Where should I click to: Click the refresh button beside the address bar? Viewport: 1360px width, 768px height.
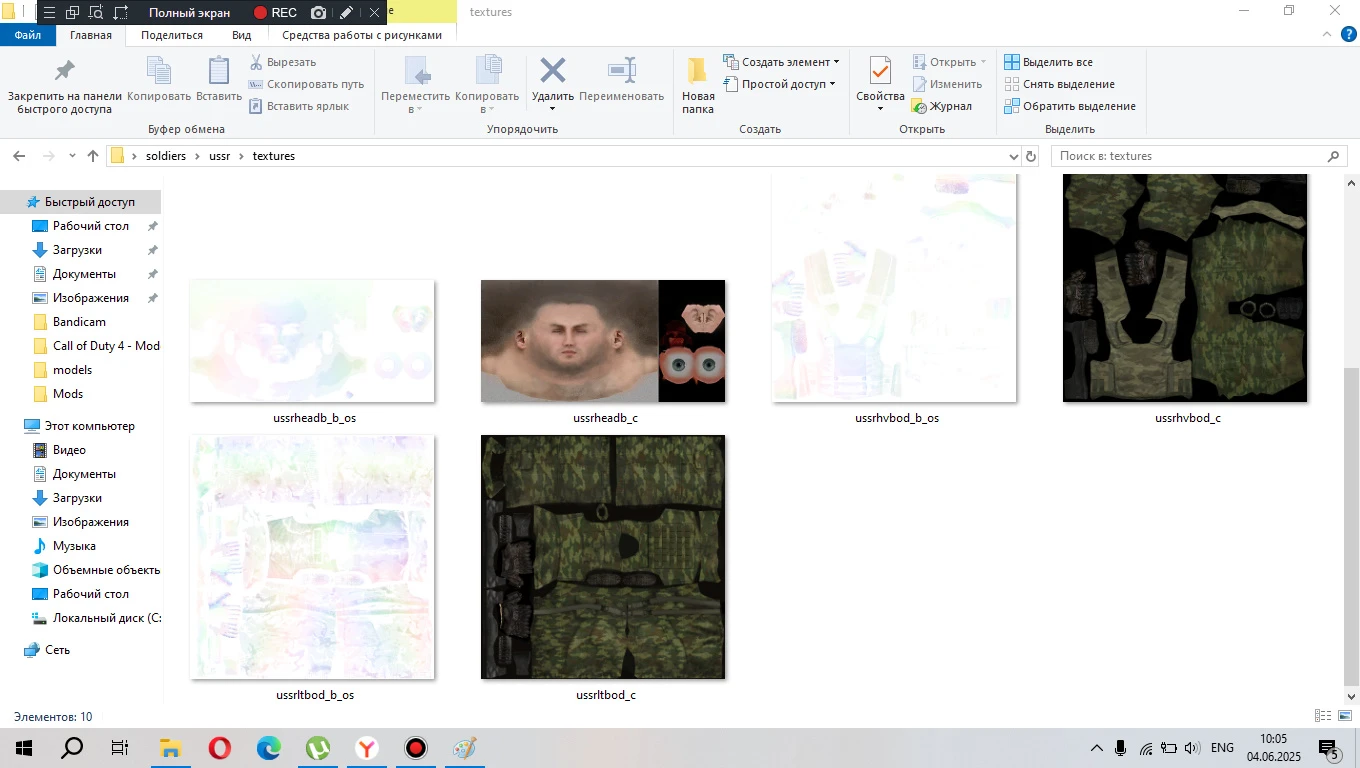coord(1032,156)
